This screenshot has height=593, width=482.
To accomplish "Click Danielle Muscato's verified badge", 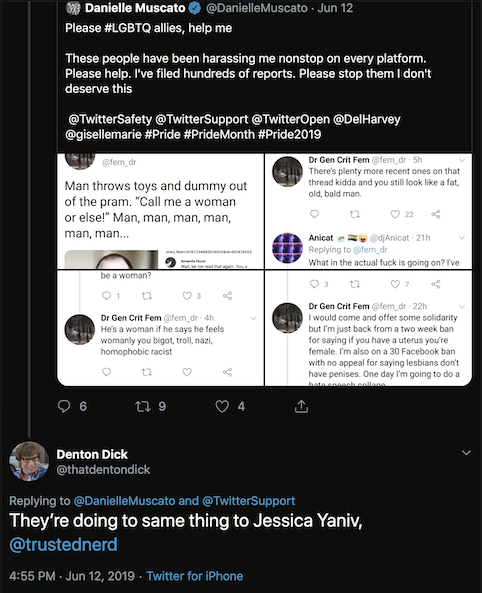I will pyautogui.click(x=195, y=8).
